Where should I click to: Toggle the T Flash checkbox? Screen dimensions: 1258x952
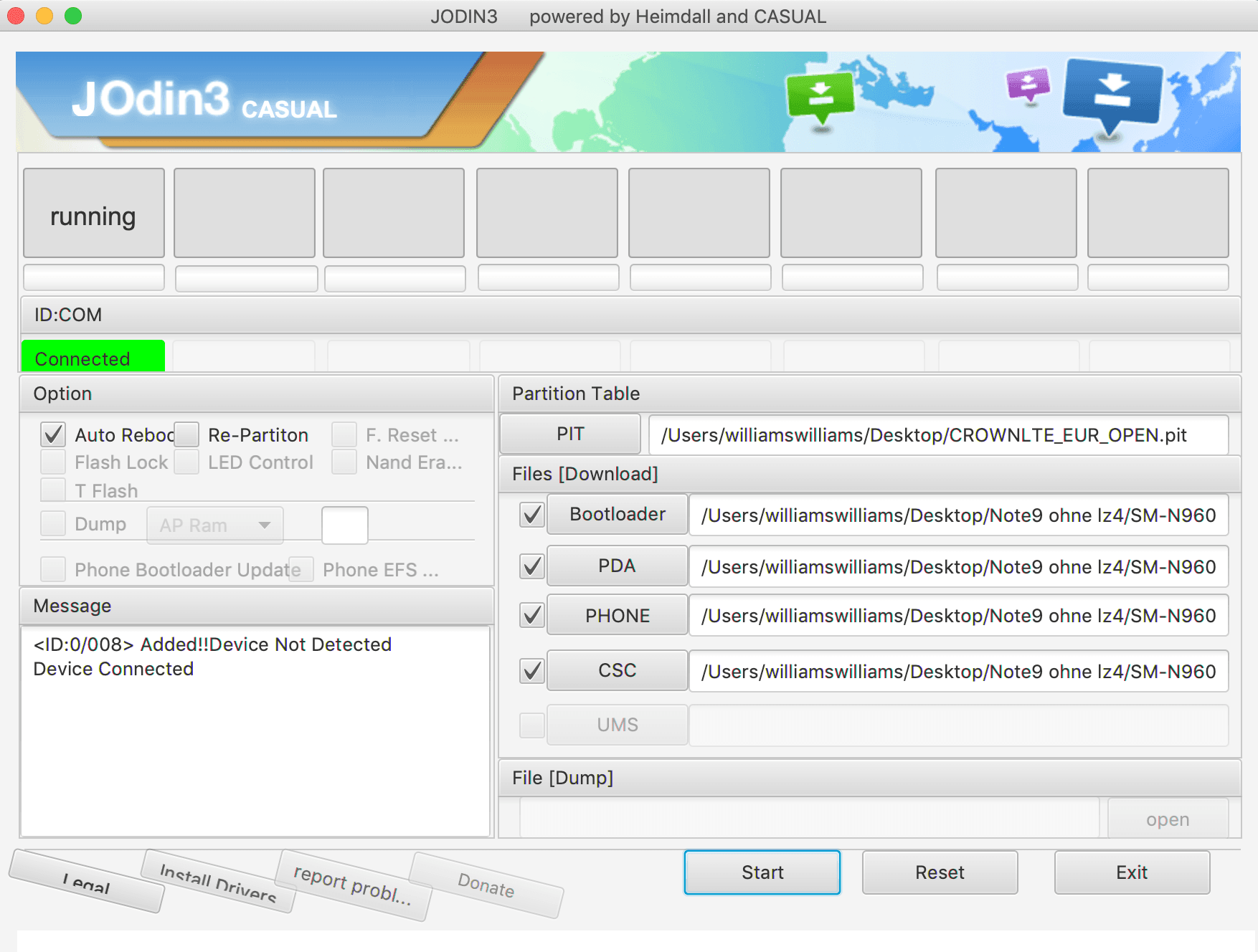[53, 490]
